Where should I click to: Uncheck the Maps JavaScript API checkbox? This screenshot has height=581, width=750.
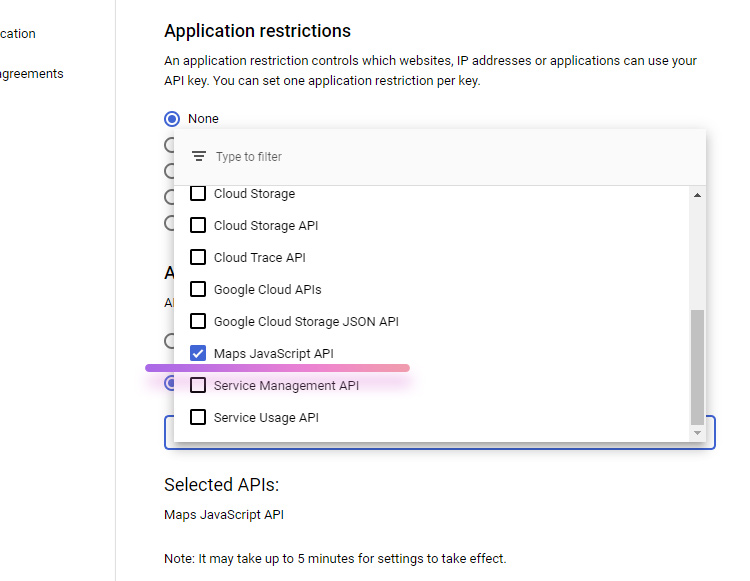click(198, 353)
